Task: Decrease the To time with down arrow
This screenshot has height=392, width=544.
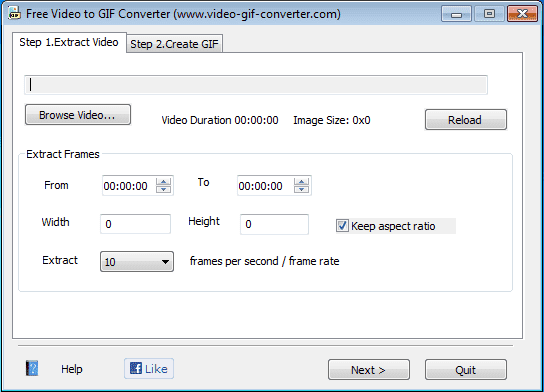Action: [301, 189]
